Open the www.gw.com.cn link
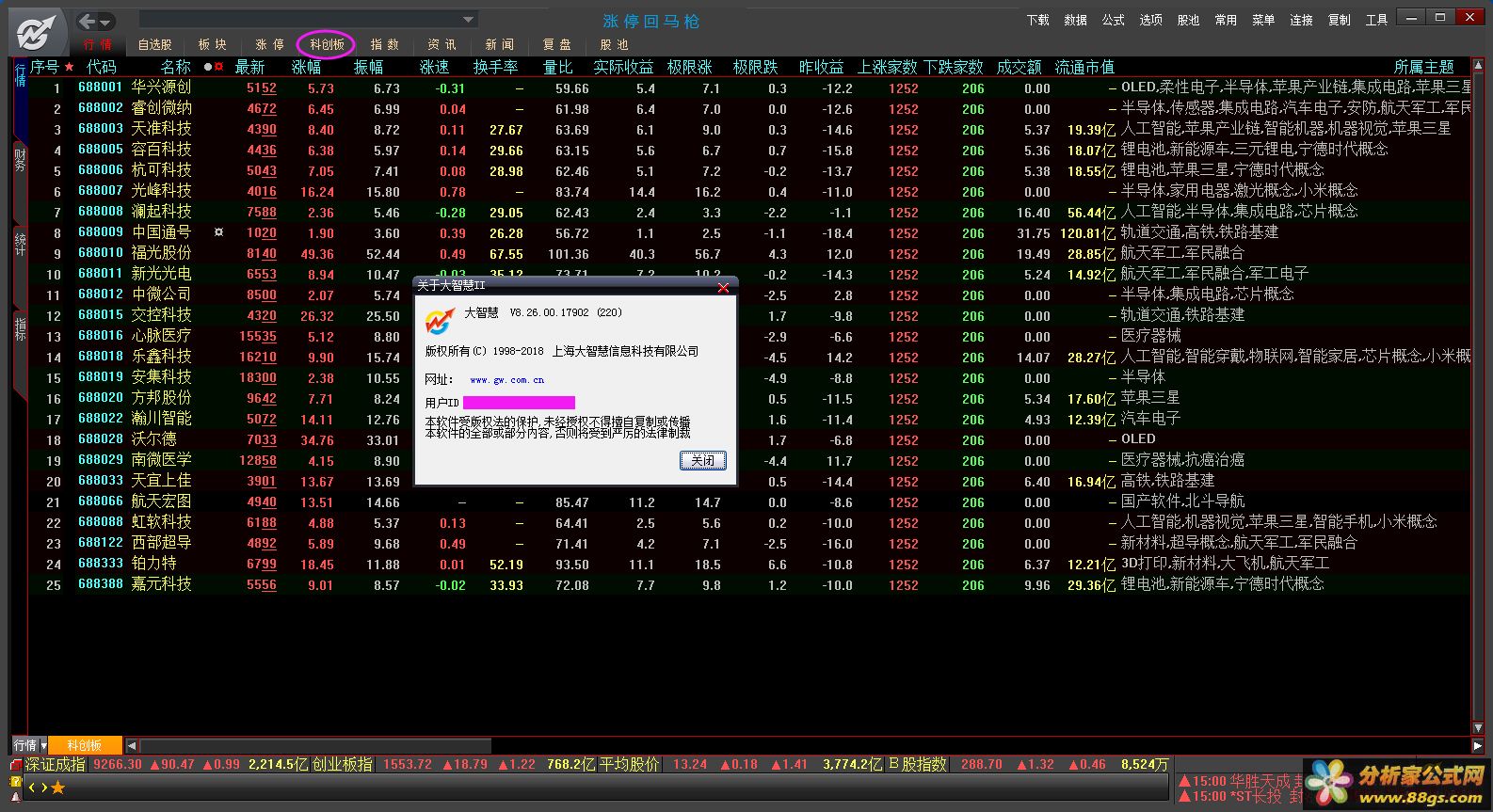The image size is (1493, 812). (506, 380)
